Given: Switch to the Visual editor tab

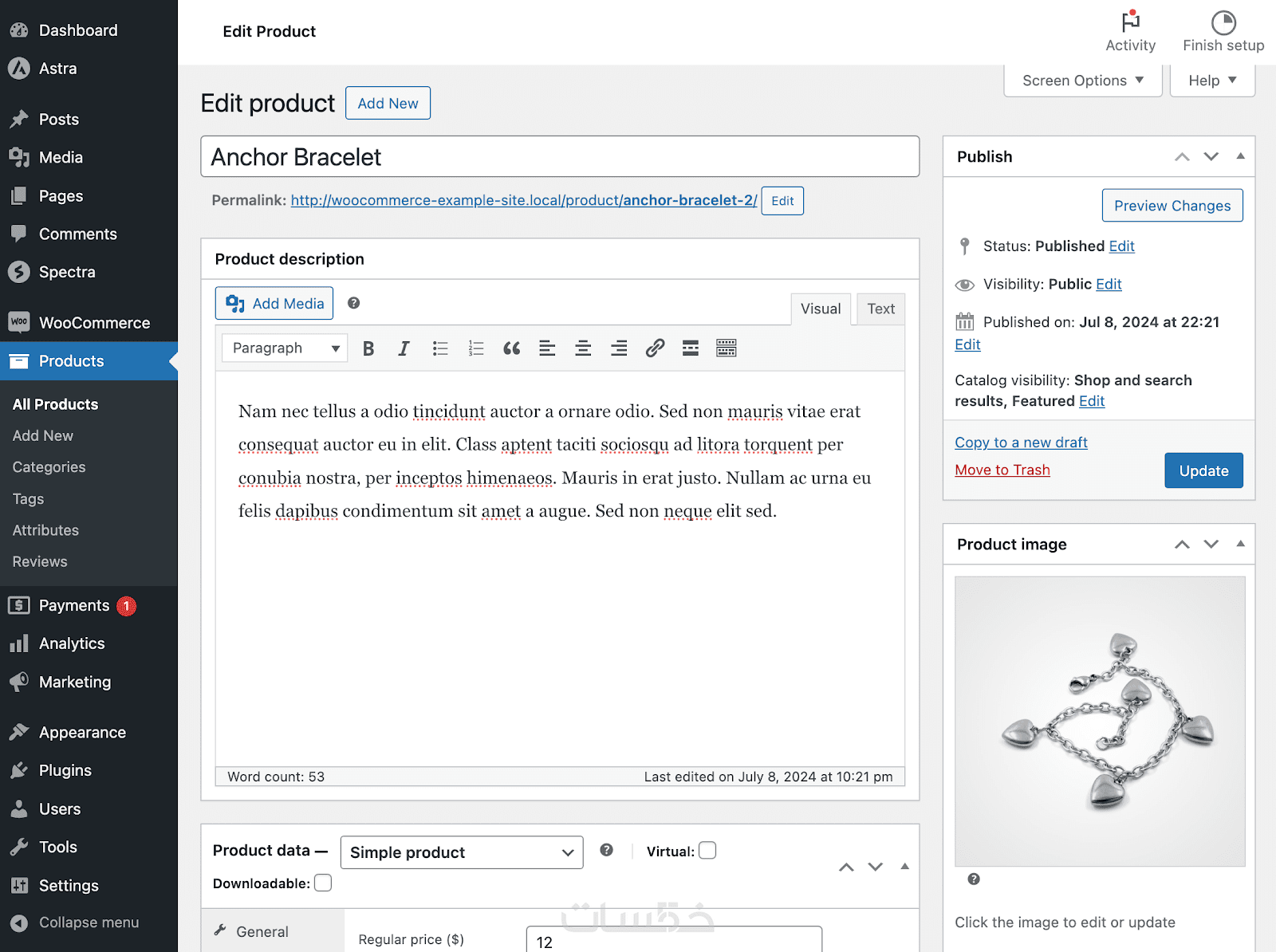Looking at the screenshot, I should pyautogui.click(x=821, y=309).
